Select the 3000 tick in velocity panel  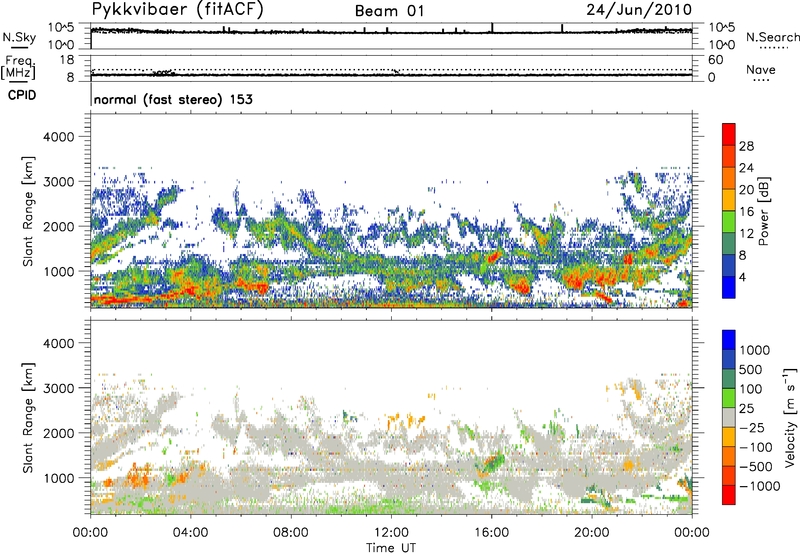point(58,388)
